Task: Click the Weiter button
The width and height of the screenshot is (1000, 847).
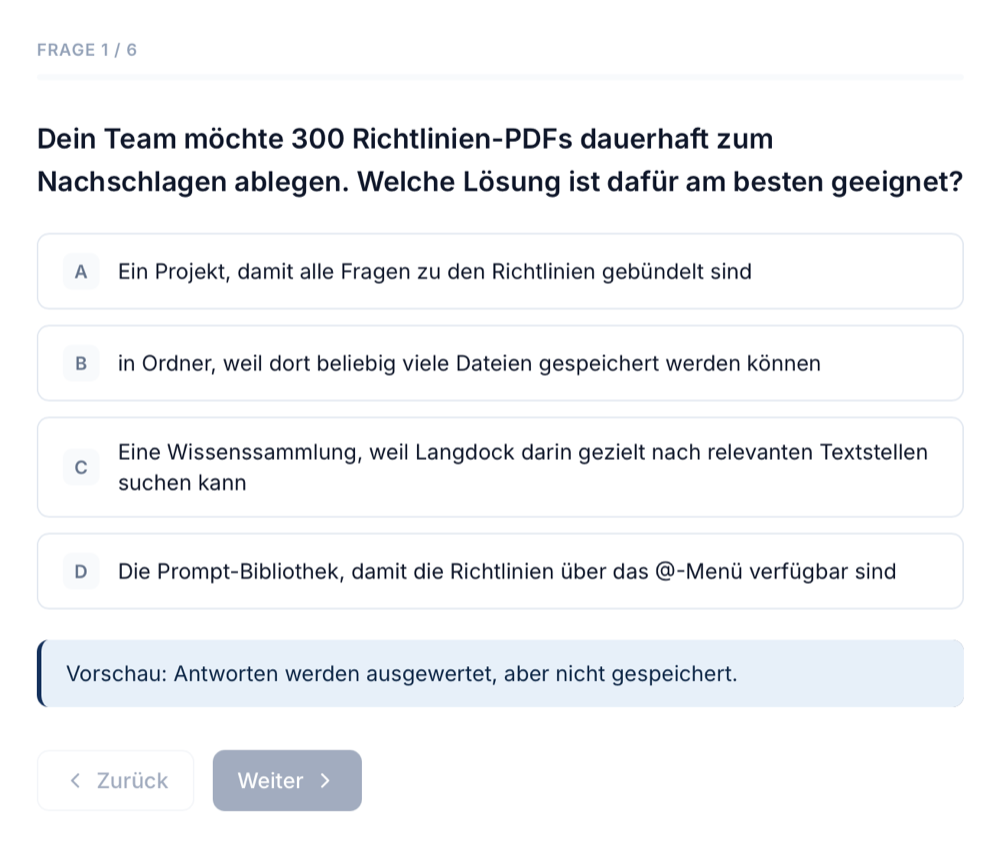Action: 287,781
